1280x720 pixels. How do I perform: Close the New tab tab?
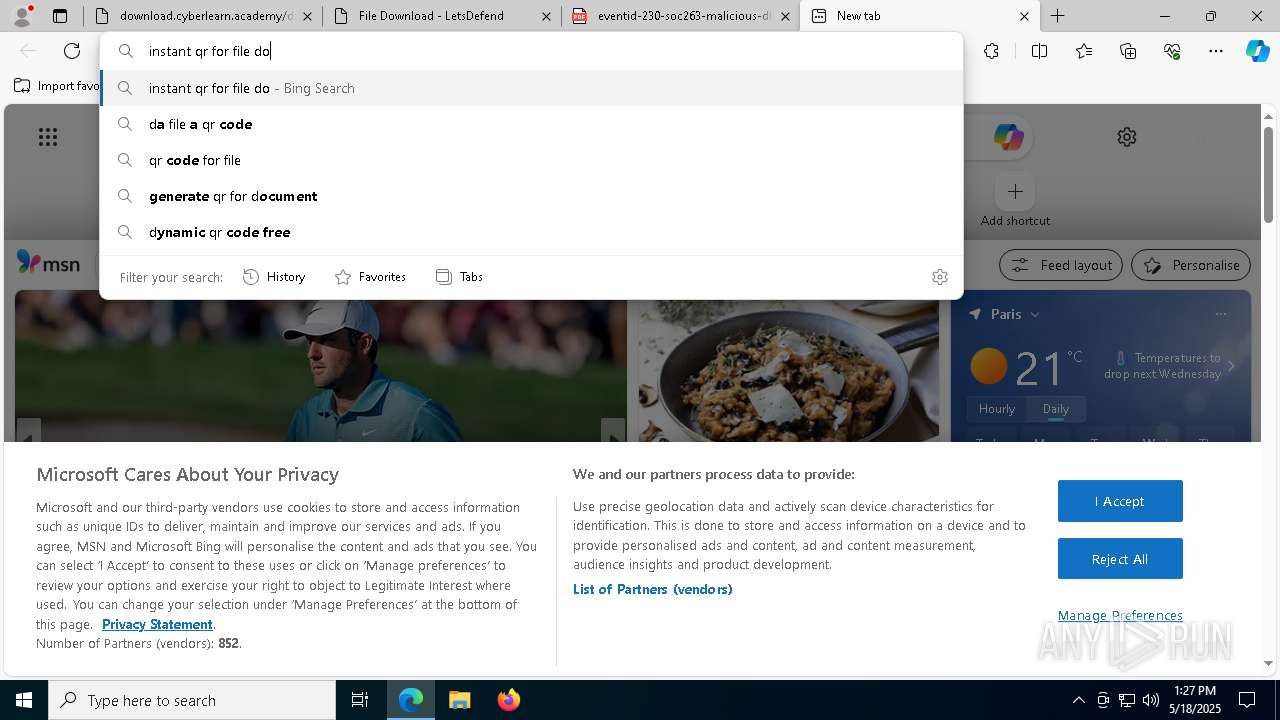click(x=1024, y=16)
